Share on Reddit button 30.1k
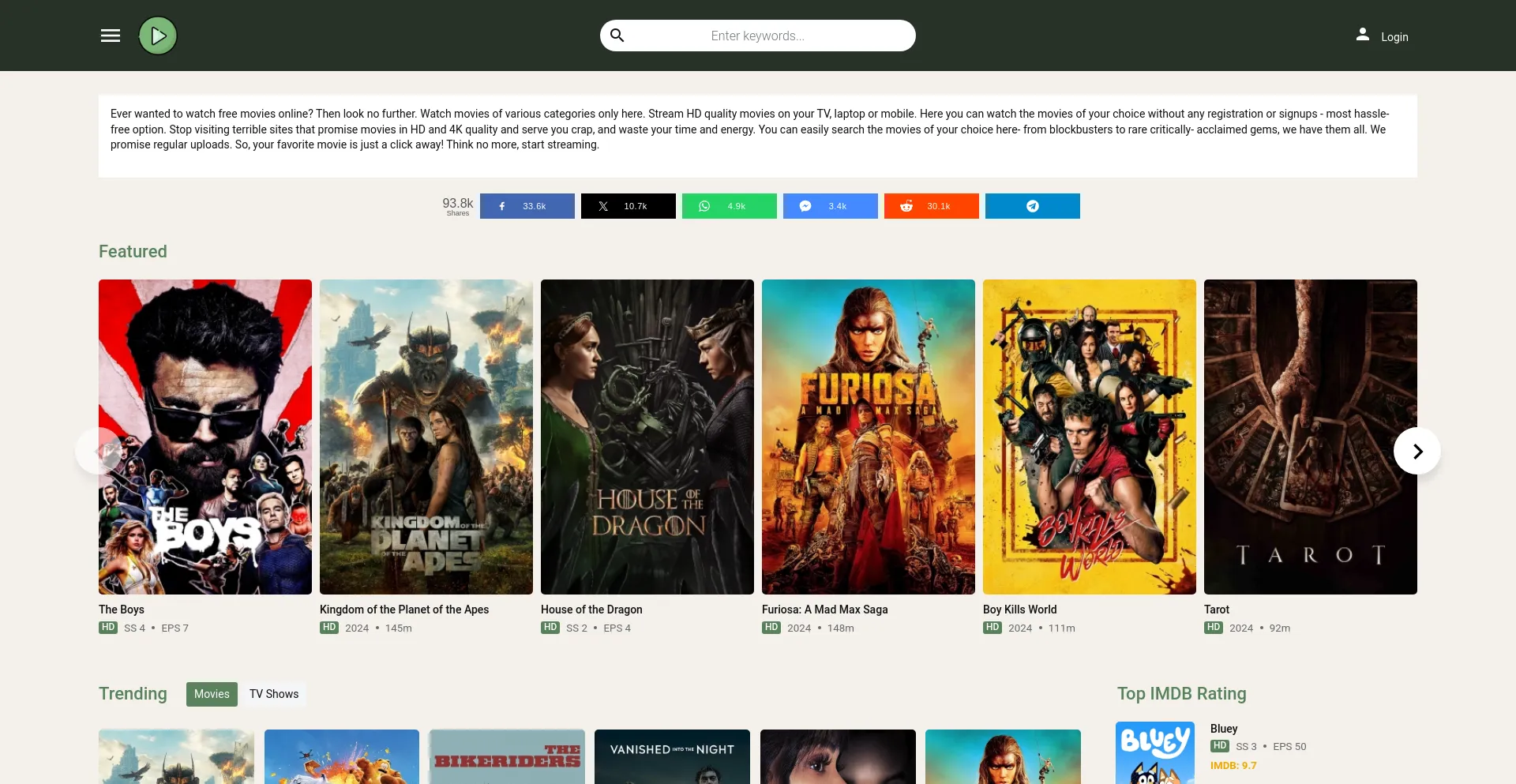The width and height of the screenshot is (1516, 784). pos(932,206)
